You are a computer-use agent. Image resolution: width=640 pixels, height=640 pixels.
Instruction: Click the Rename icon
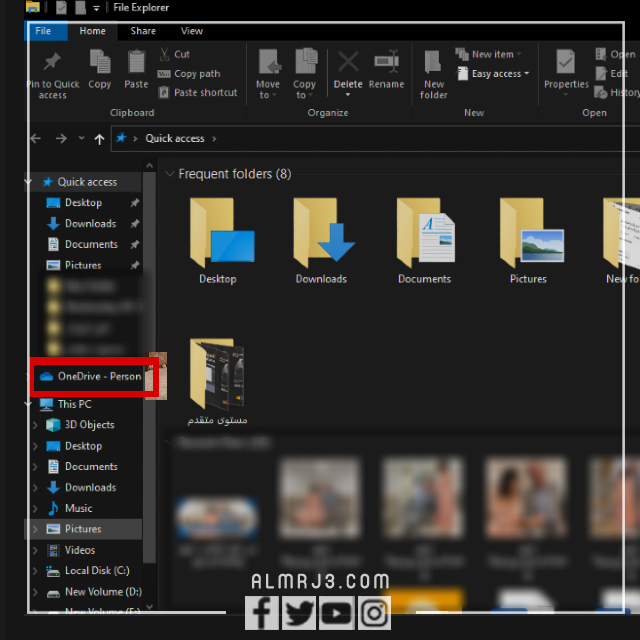[x=387, y=61]
